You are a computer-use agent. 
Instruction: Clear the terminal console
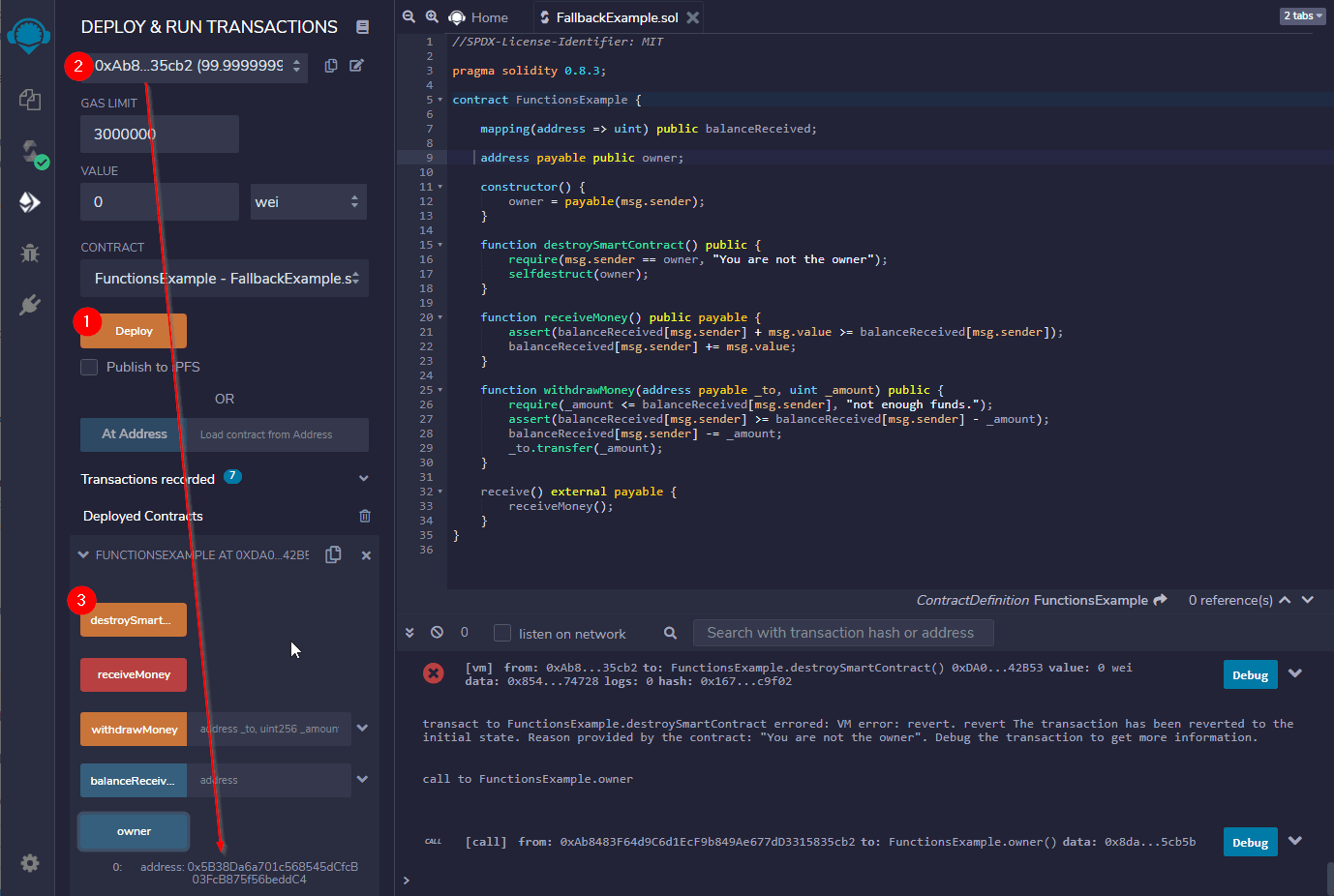(438, 632)
